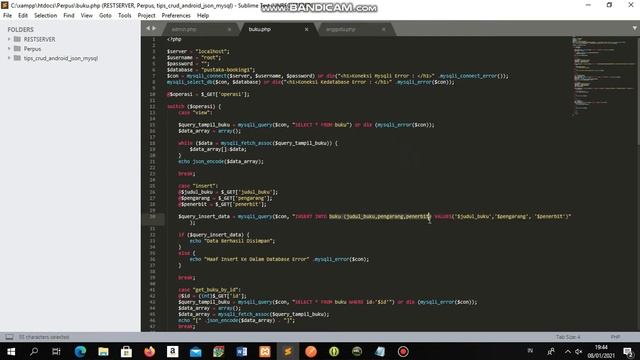Click the volume muted tray icon

pyautogui.click(x=579, y=351)
